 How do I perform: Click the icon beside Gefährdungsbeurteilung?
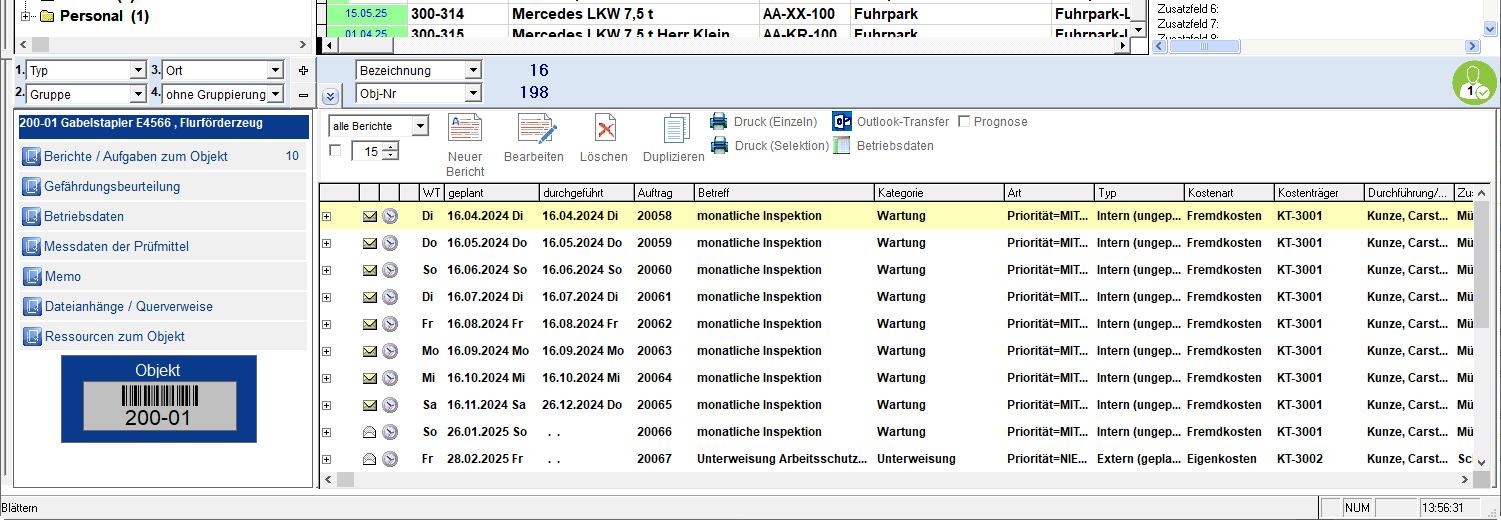click(x=32, y=187)
